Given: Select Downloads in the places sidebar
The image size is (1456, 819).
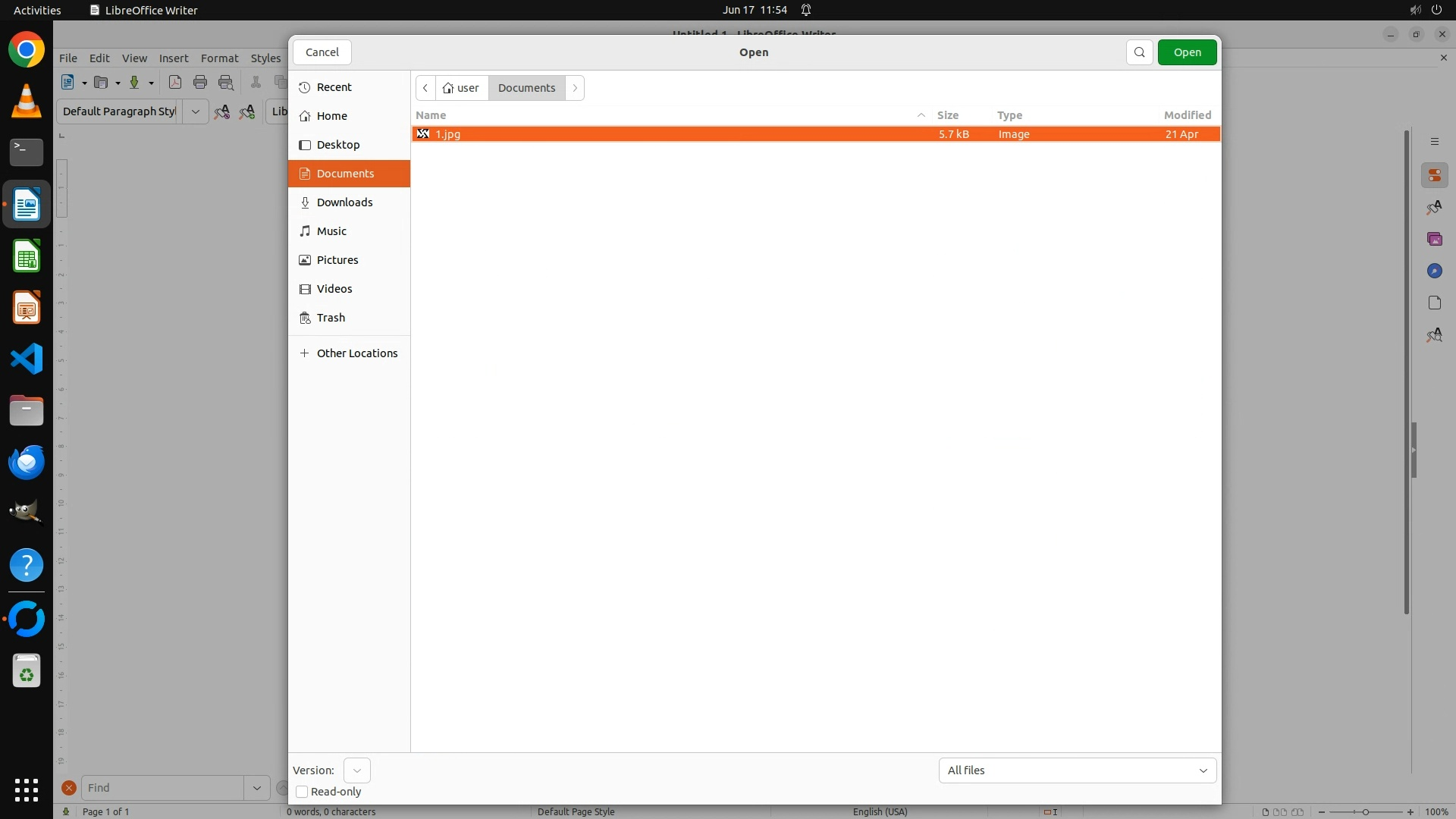Looking at the screenshot, I should pyautogui.click(x=344, y=202).
